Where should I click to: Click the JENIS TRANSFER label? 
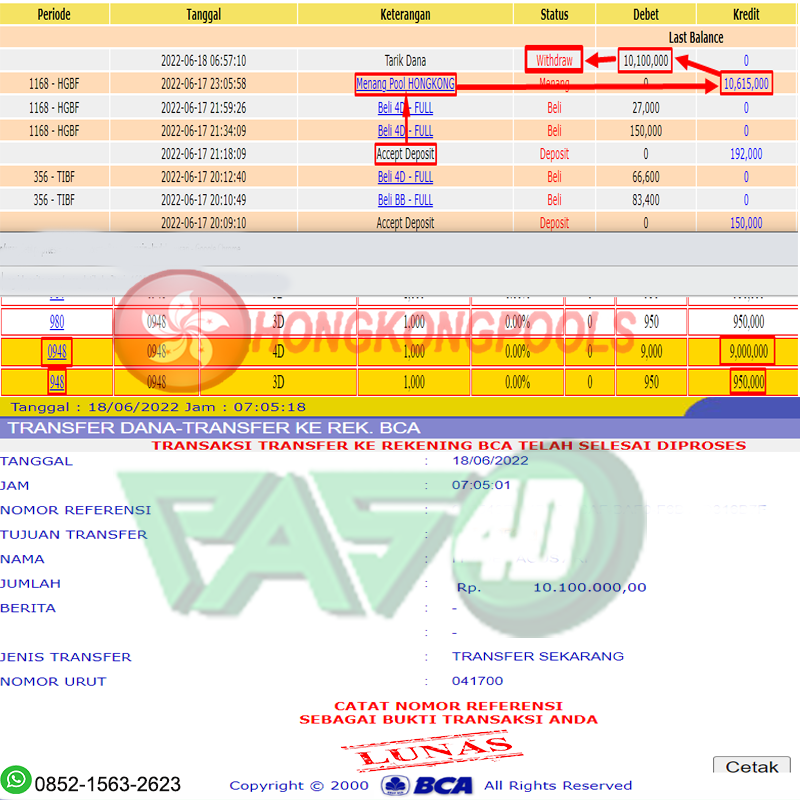65,657
